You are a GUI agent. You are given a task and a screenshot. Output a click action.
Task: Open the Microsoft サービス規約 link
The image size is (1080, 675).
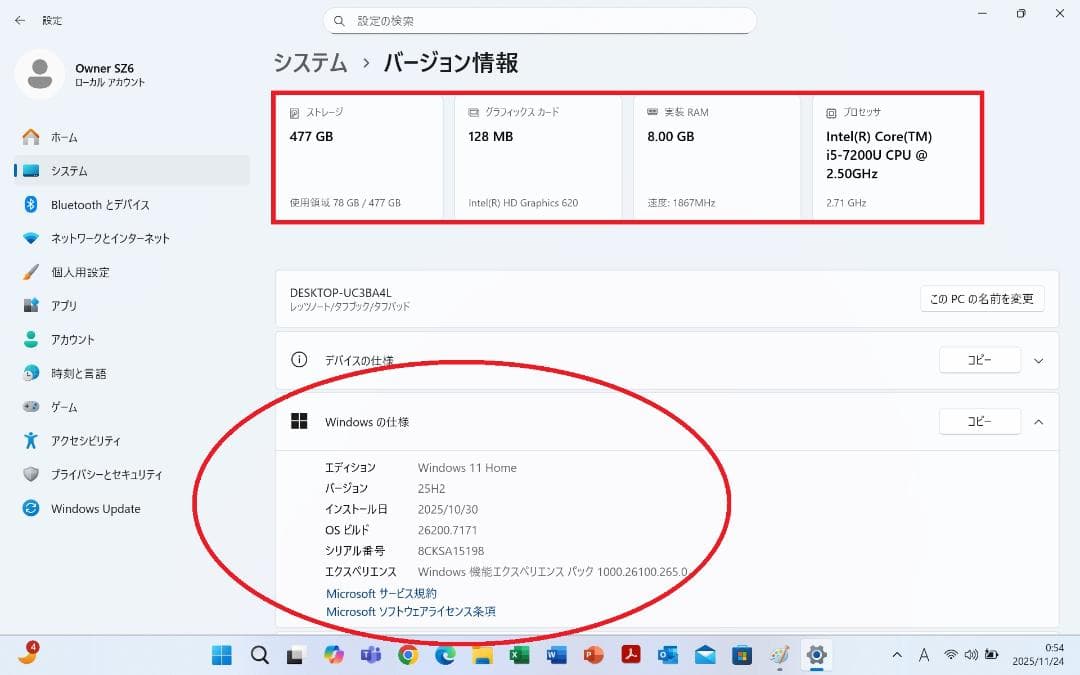click(381, 593)
